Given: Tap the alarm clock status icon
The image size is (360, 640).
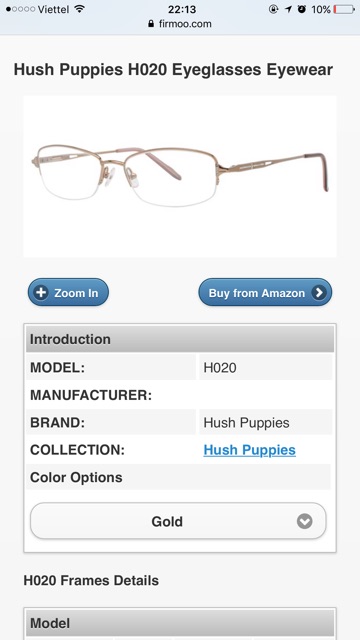Looking at the screenshot, I should (302, 9).
